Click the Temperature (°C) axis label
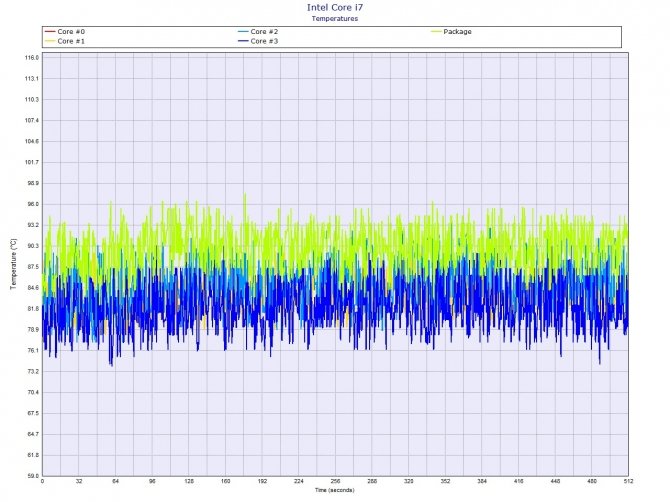The height and width of the screenshot is (502, 670). (13, 264)
